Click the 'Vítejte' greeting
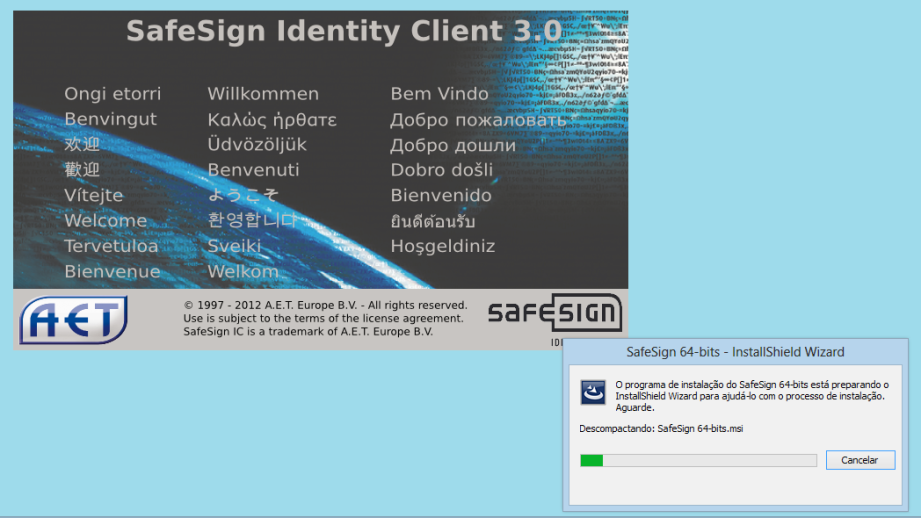921x518 pixels. point(93,195)
